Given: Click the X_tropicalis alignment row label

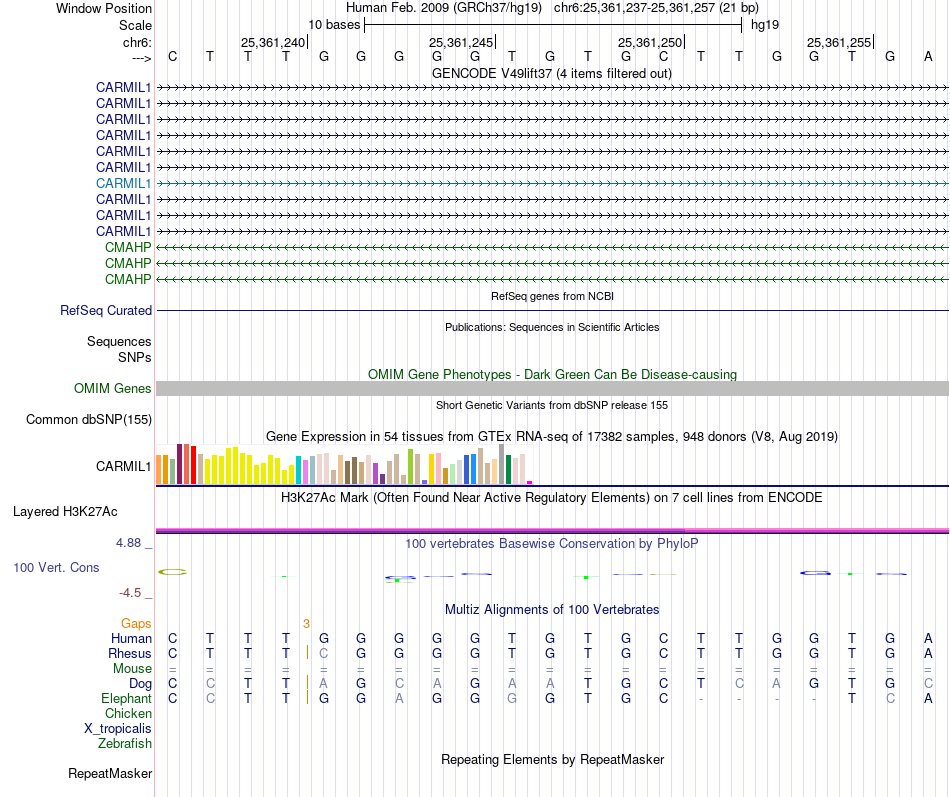Looking at the screenshot, I should coord(118,729).
